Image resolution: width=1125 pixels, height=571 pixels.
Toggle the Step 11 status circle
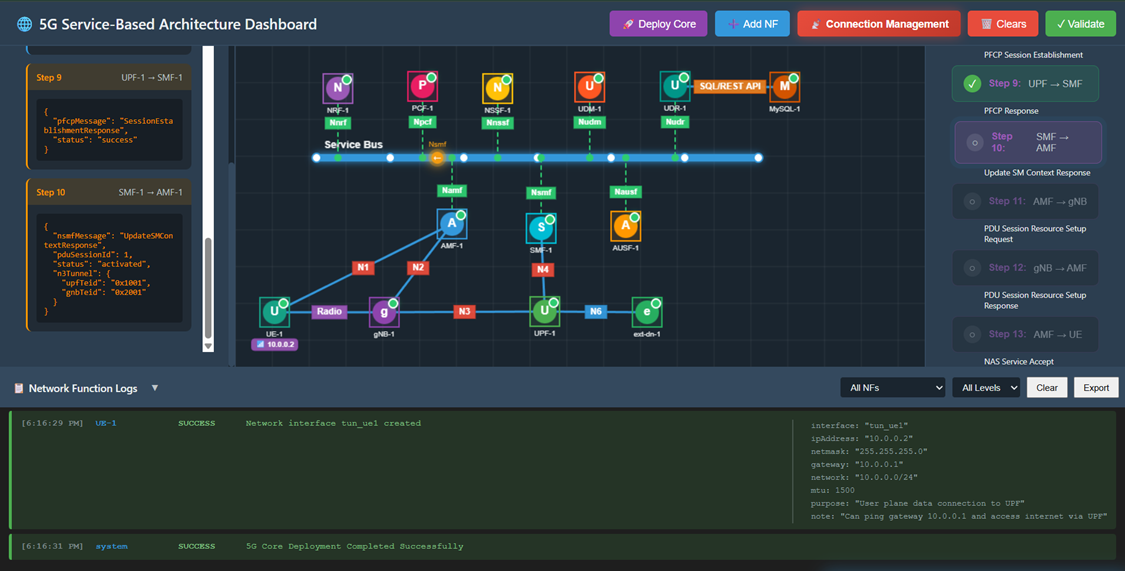tap(971, 202)
